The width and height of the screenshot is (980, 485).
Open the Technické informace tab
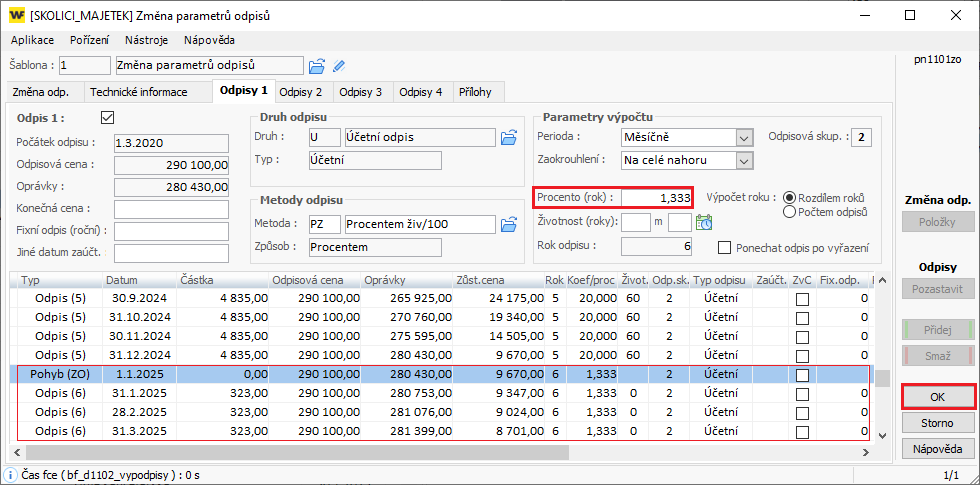[139, 92]
